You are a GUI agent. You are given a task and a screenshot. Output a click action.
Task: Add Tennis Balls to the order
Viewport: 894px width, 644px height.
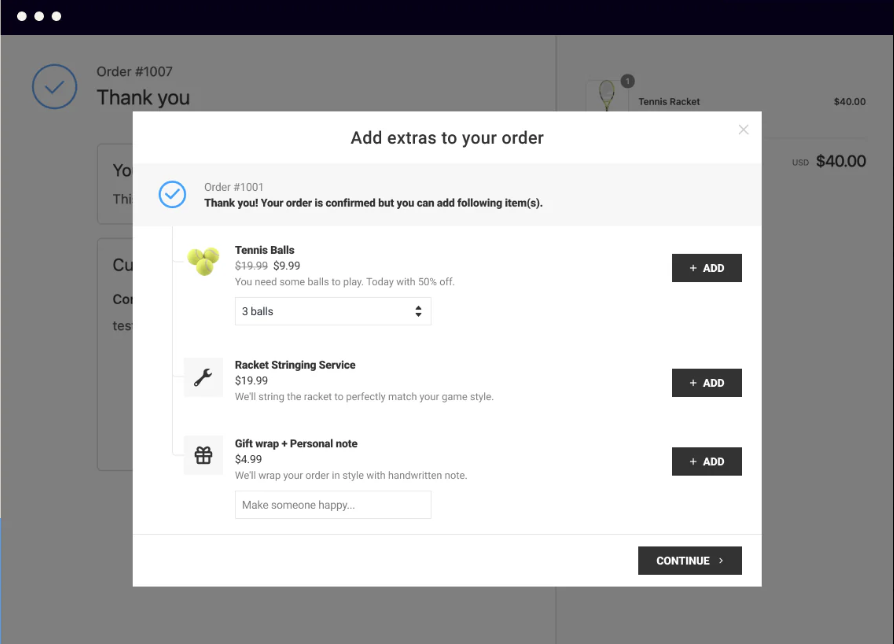(706, 268)
